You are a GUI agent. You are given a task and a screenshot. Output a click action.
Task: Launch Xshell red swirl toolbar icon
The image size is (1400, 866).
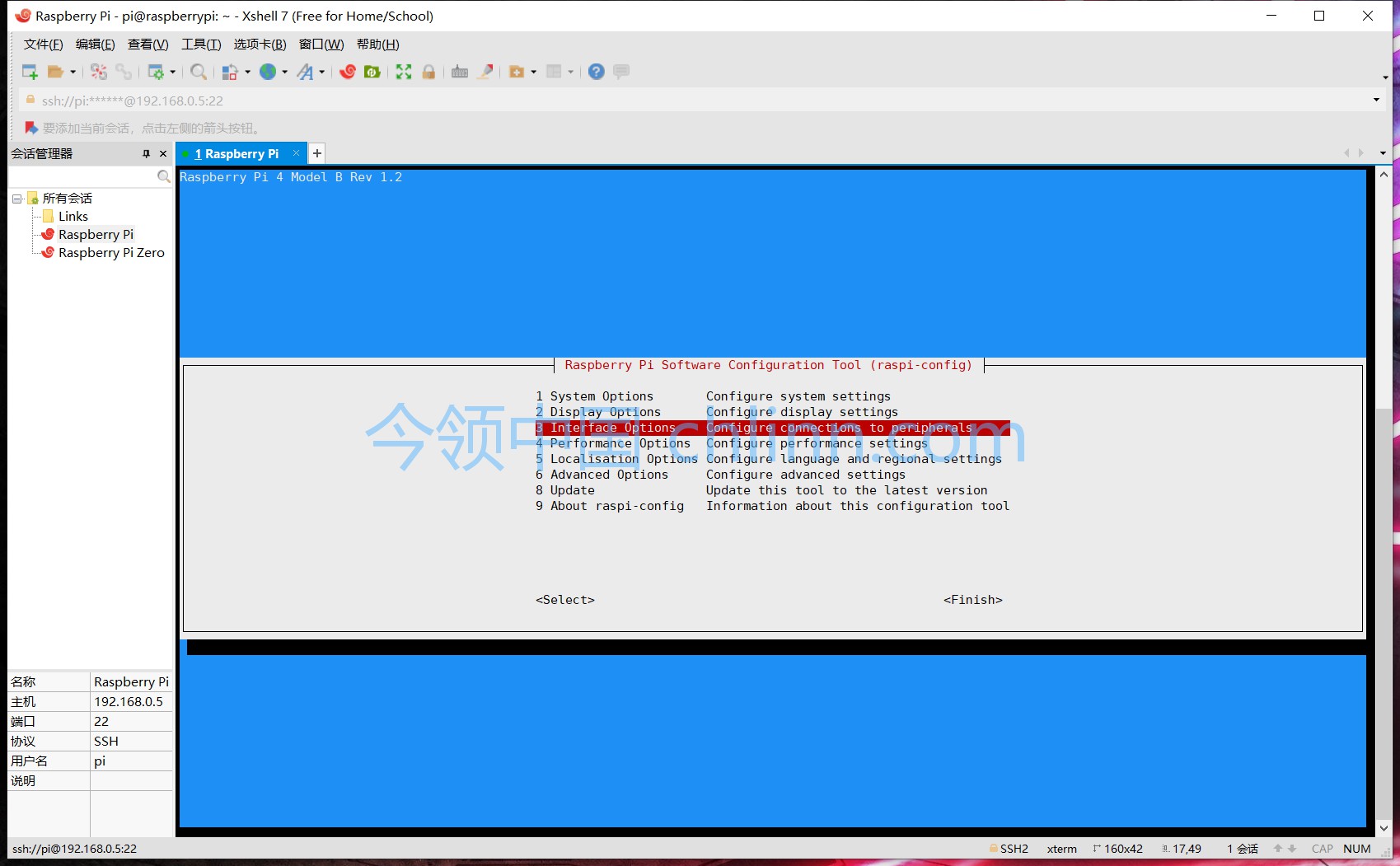click(x=348, y=72)
